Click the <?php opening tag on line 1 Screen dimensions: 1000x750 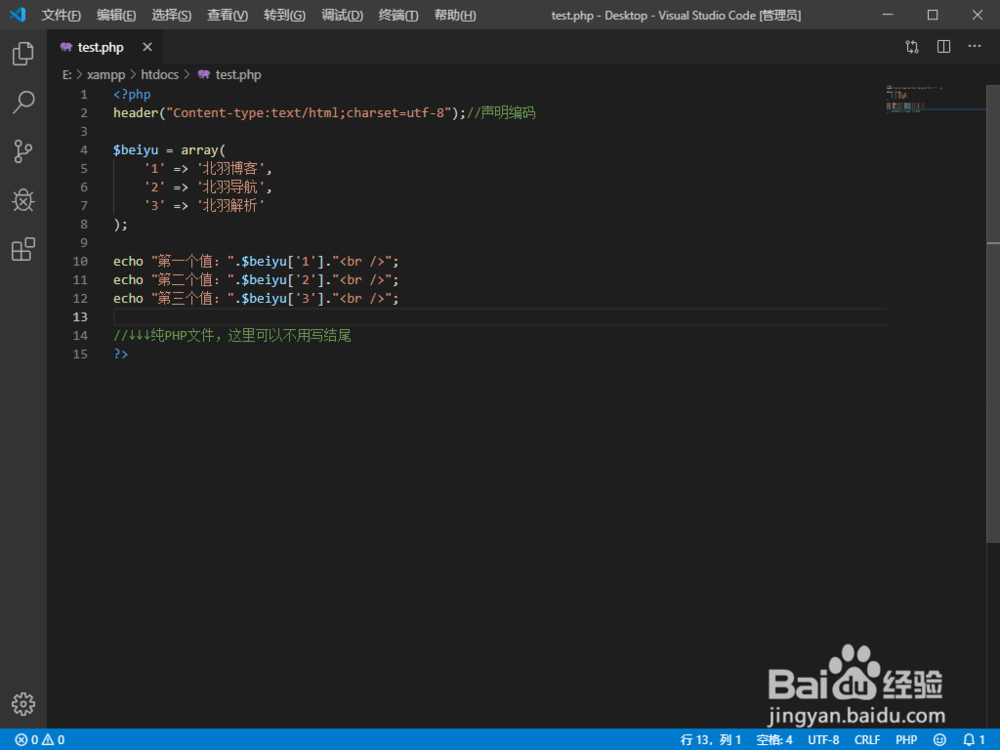tap(132, 94)
